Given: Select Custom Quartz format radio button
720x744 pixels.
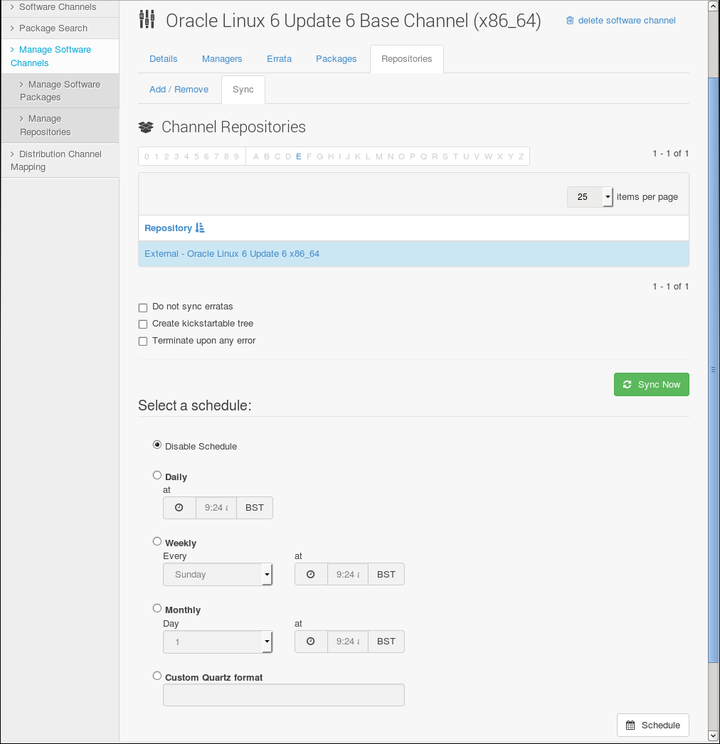Looking at the screenshot, I should pyautogui.click(x=157, y=676).
